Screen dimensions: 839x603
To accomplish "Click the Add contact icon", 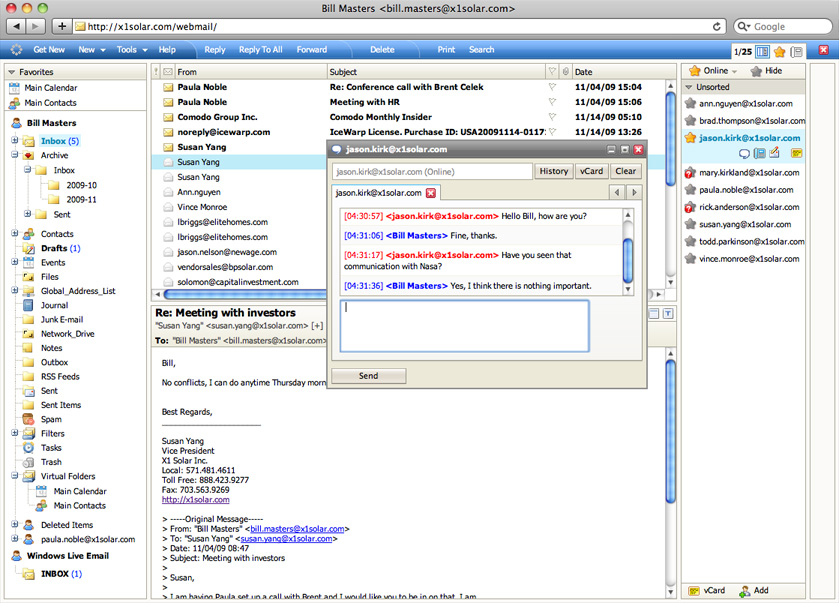I will pyautogui.click(x=746, y=591).
